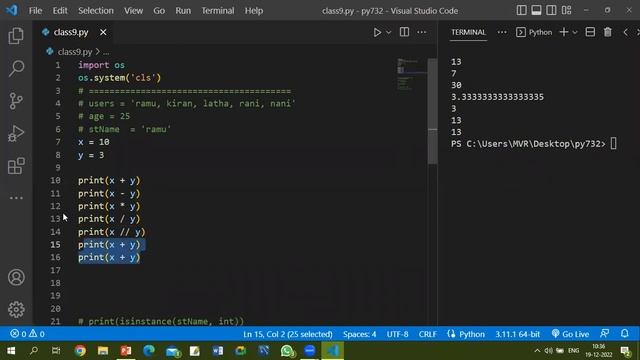640x360 pixels.
Task: Click the Ln 15, Col 2 position indicator
Action: [x=288, y=334]
